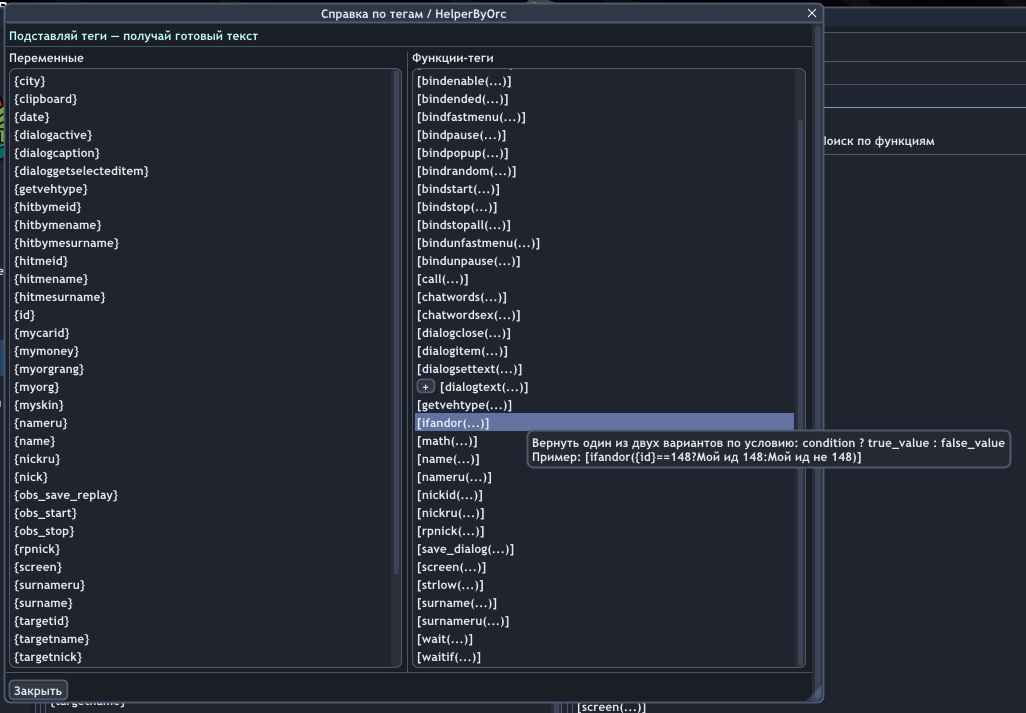
Task: Choose the [math(...)] function tag
Action: tap(447, 441)
